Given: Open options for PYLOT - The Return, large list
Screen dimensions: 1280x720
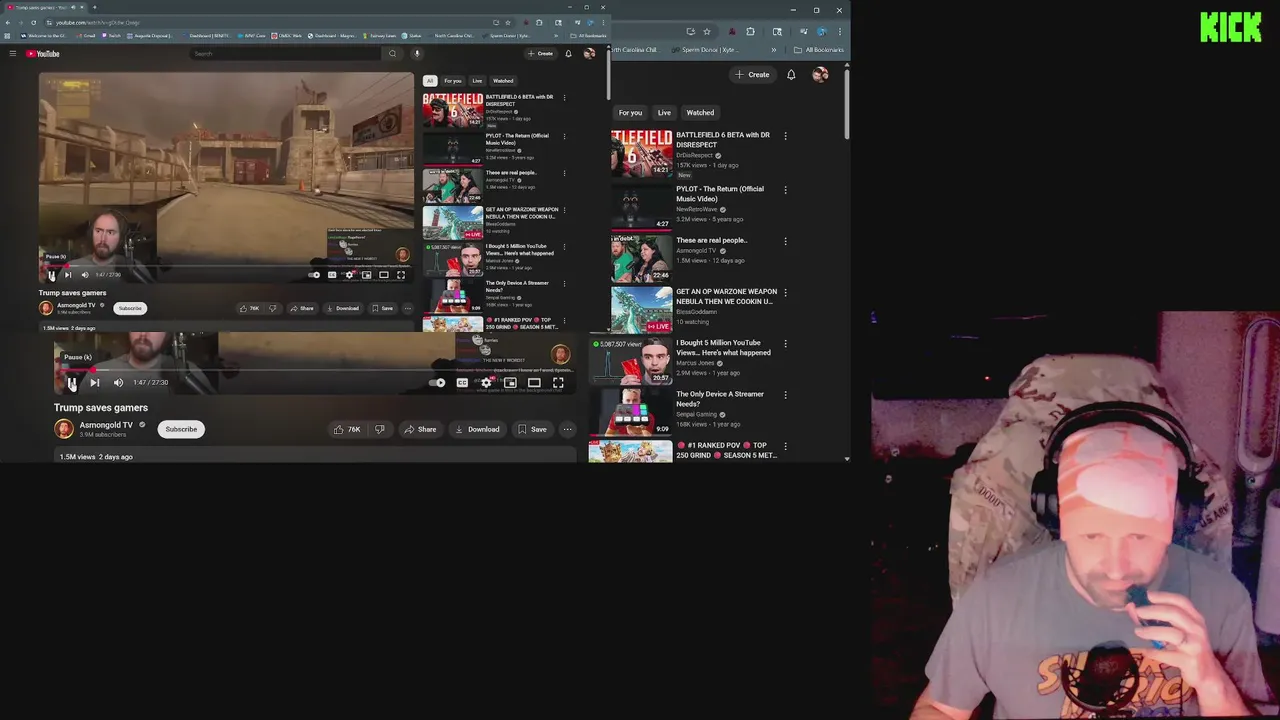Looking at the screenshot, I should (x=785, y=189).
